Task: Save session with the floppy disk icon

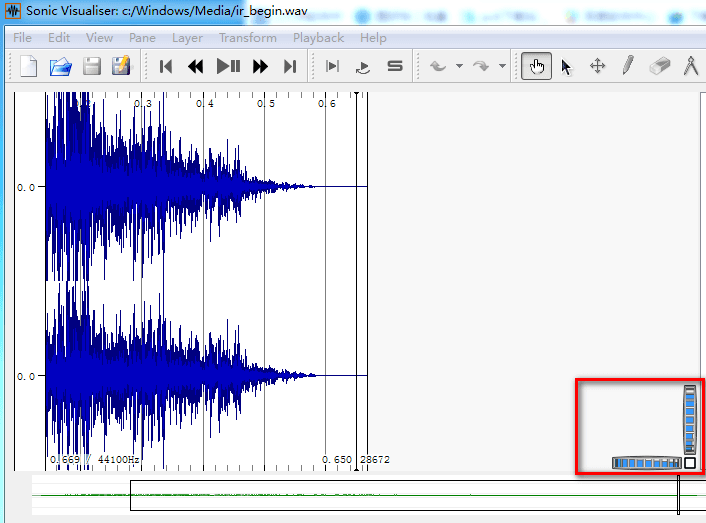Action: (x=92, y=67)
